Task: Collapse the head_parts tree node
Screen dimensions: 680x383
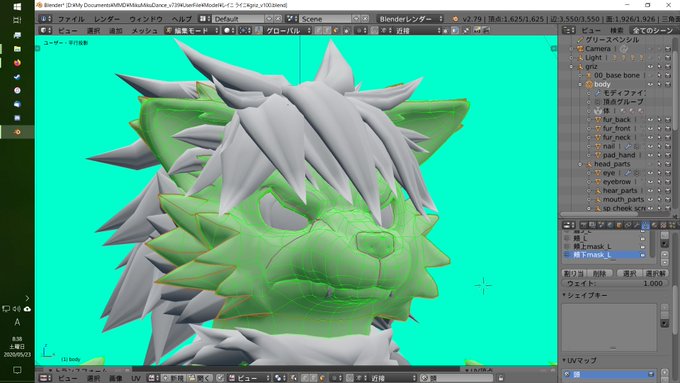Action: click(x=580, y=164)
